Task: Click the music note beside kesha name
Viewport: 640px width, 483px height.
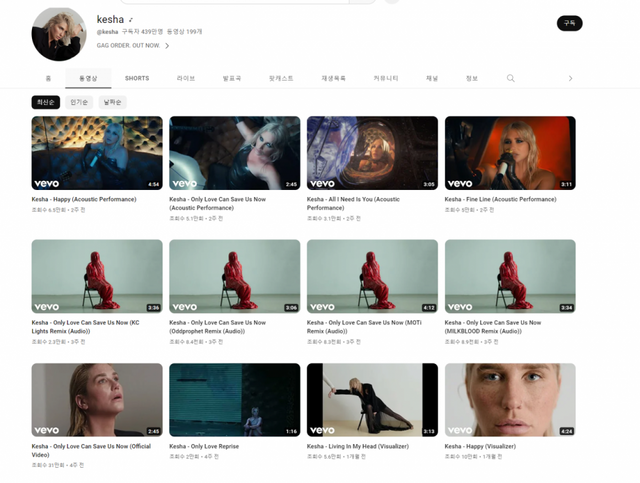Action: (131, 19)
